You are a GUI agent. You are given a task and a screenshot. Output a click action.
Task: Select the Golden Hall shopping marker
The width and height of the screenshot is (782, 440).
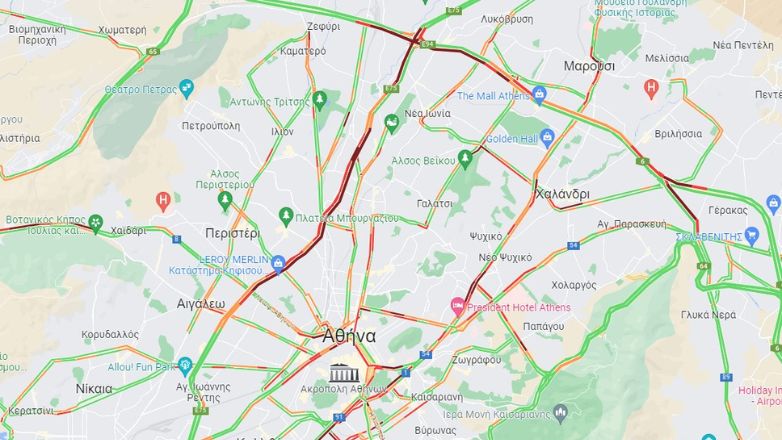[547, 138]
